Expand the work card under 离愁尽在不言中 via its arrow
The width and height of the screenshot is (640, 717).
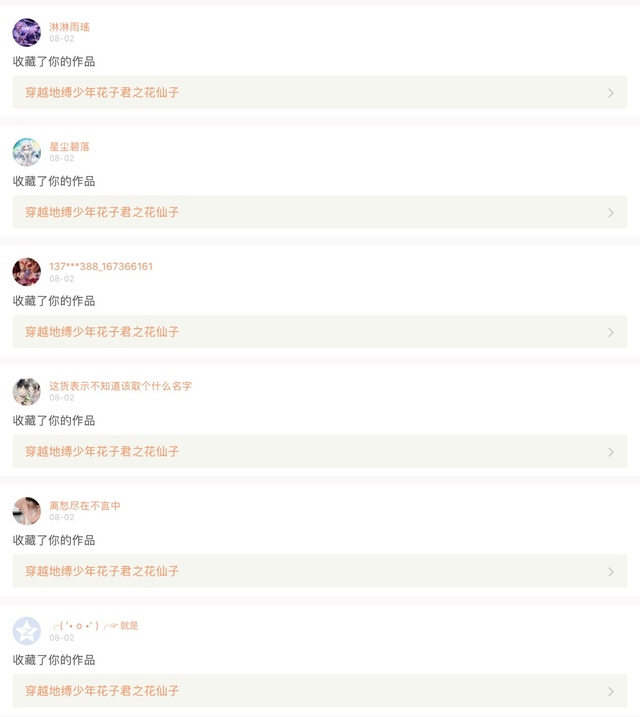pos(611,572)
